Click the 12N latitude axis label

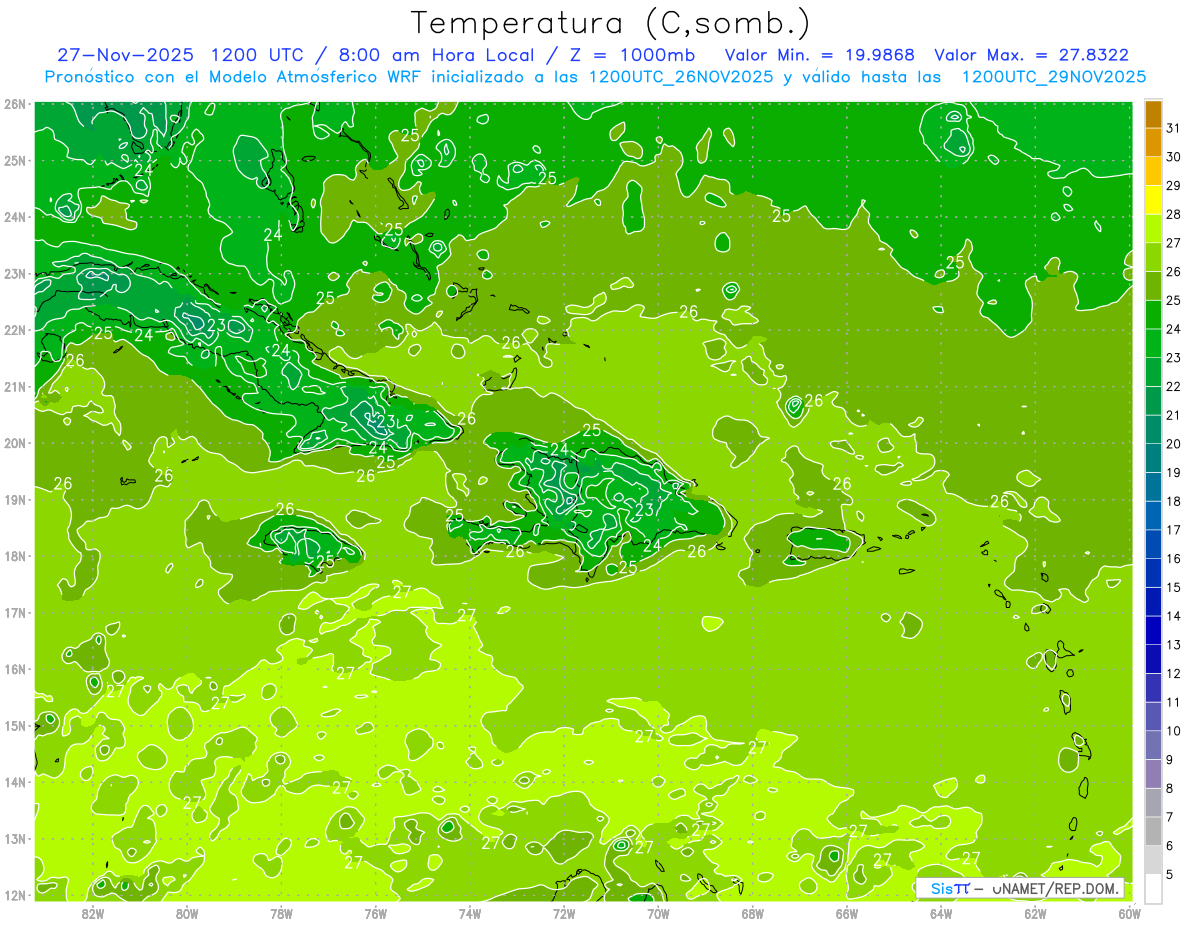tap(15, 895)
